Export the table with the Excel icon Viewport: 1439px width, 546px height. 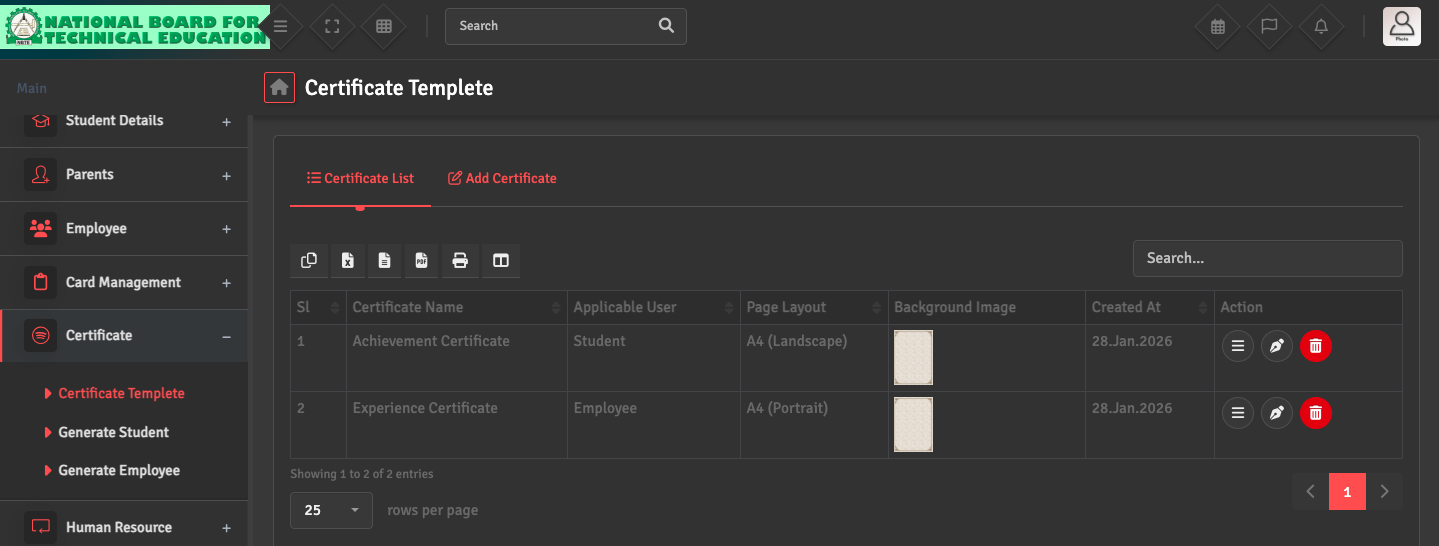(347, 261)
